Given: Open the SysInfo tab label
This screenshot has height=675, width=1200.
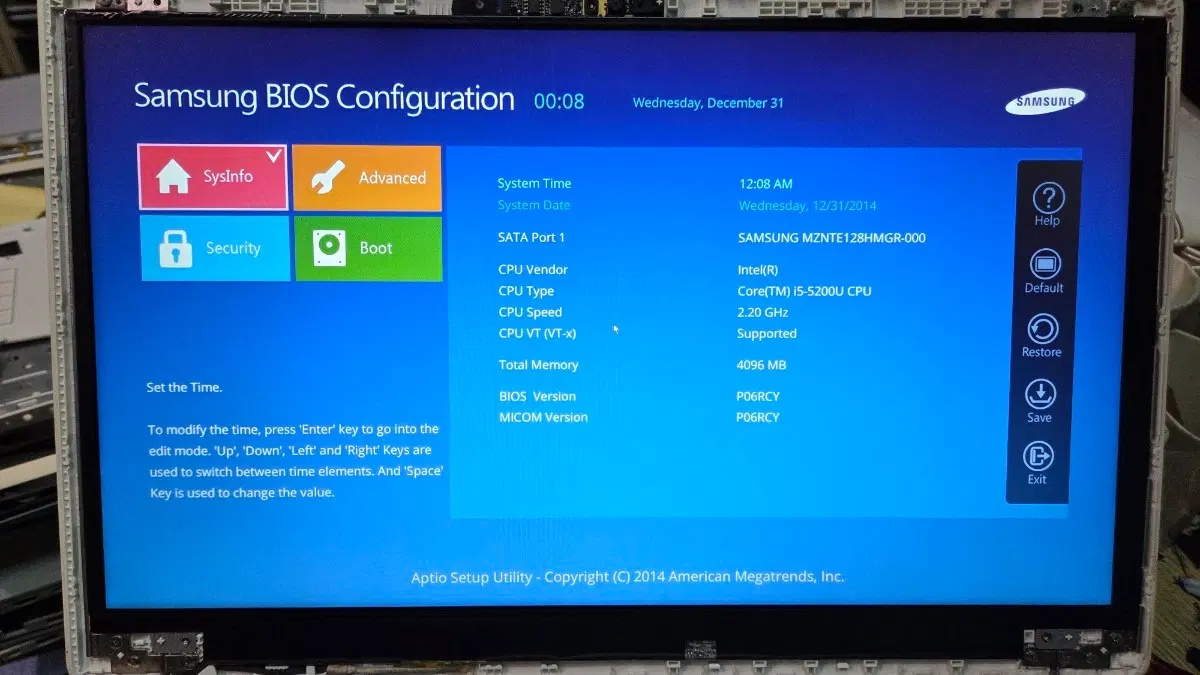Looking at the screenshot, I should 228,176.
